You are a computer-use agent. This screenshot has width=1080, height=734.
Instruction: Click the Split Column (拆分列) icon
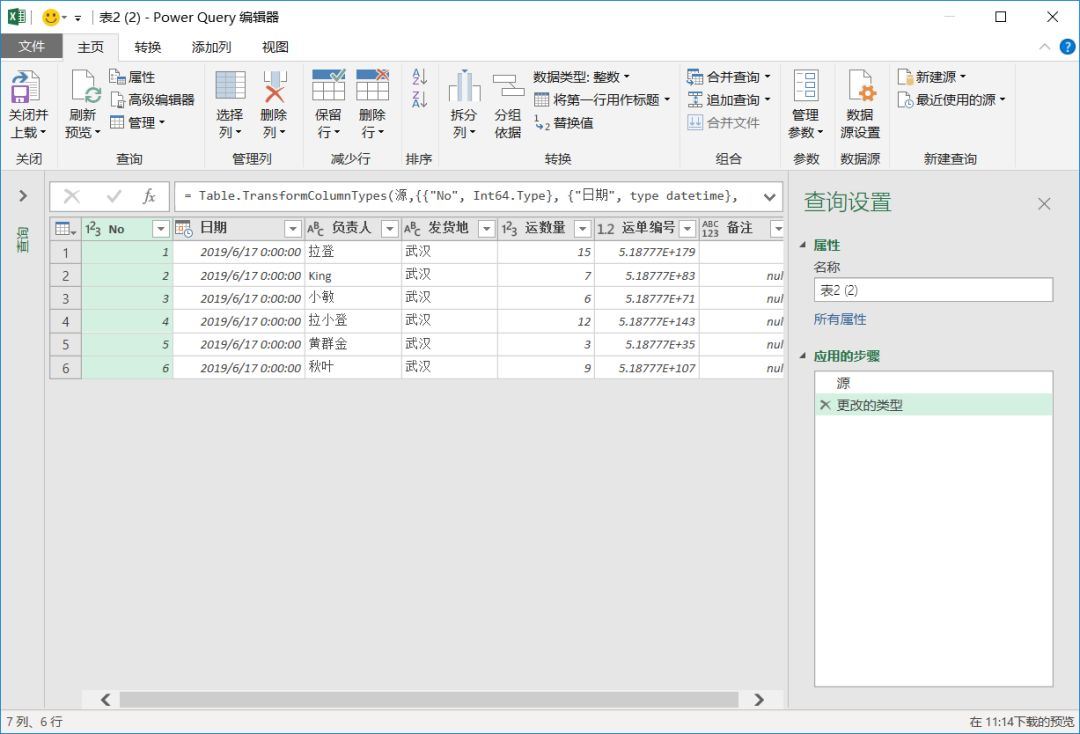click(464, 86)
